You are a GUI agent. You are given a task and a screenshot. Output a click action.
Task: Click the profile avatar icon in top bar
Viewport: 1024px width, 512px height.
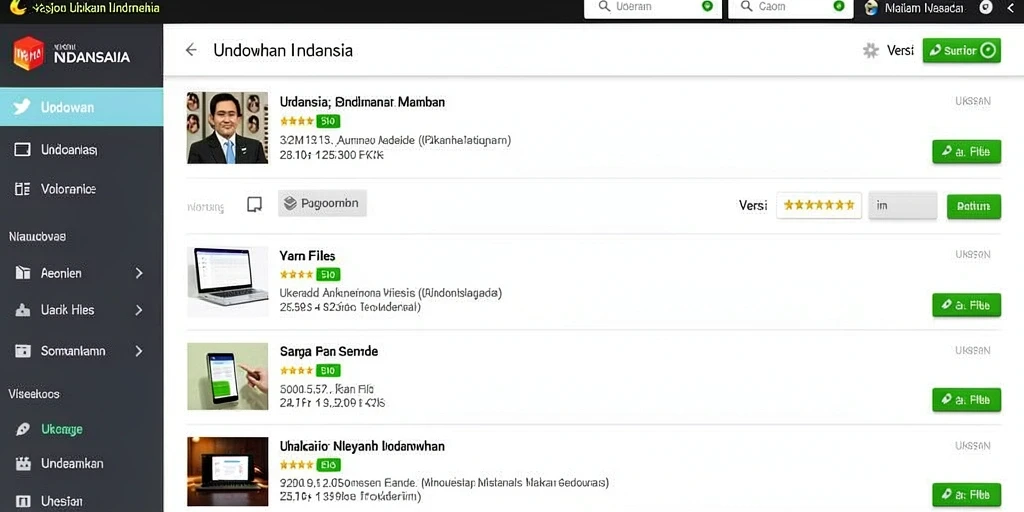coord(871,8)
